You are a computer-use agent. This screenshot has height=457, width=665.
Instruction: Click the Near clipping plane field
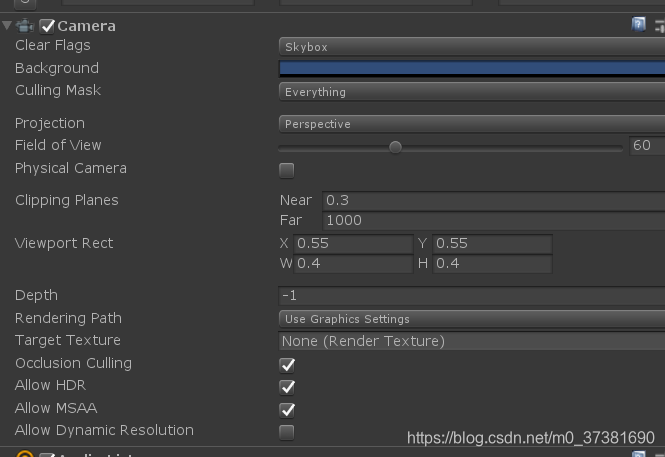point(494,200)
